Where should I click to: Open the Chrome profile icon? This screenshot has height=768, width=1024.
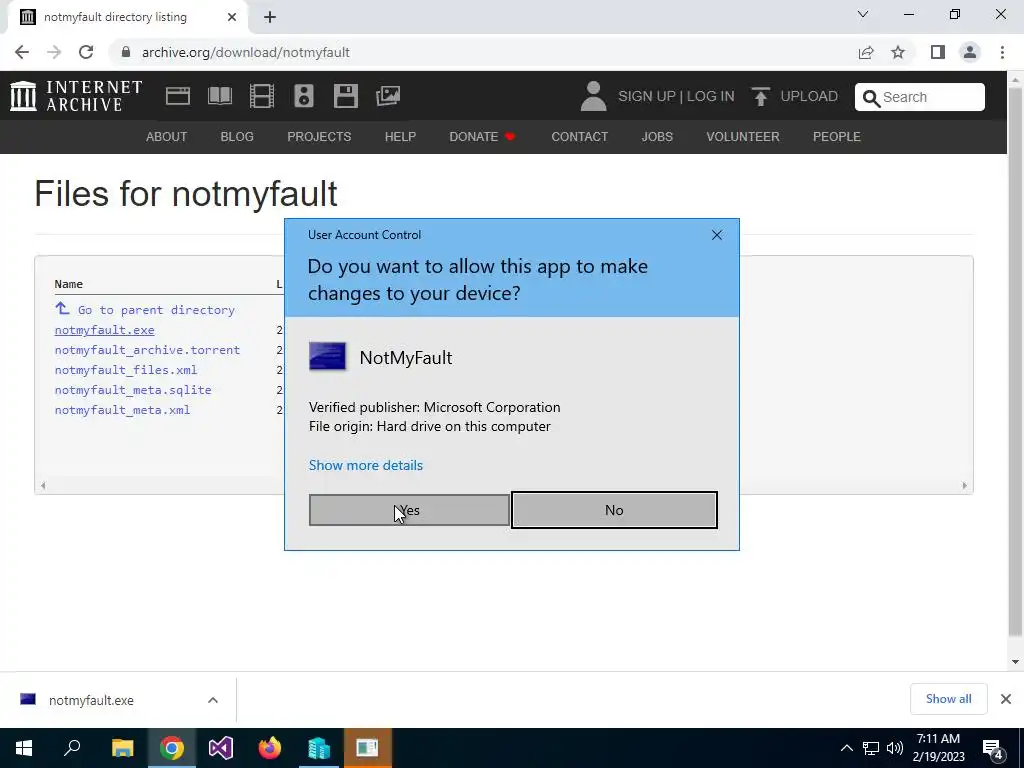click(970, 52)
